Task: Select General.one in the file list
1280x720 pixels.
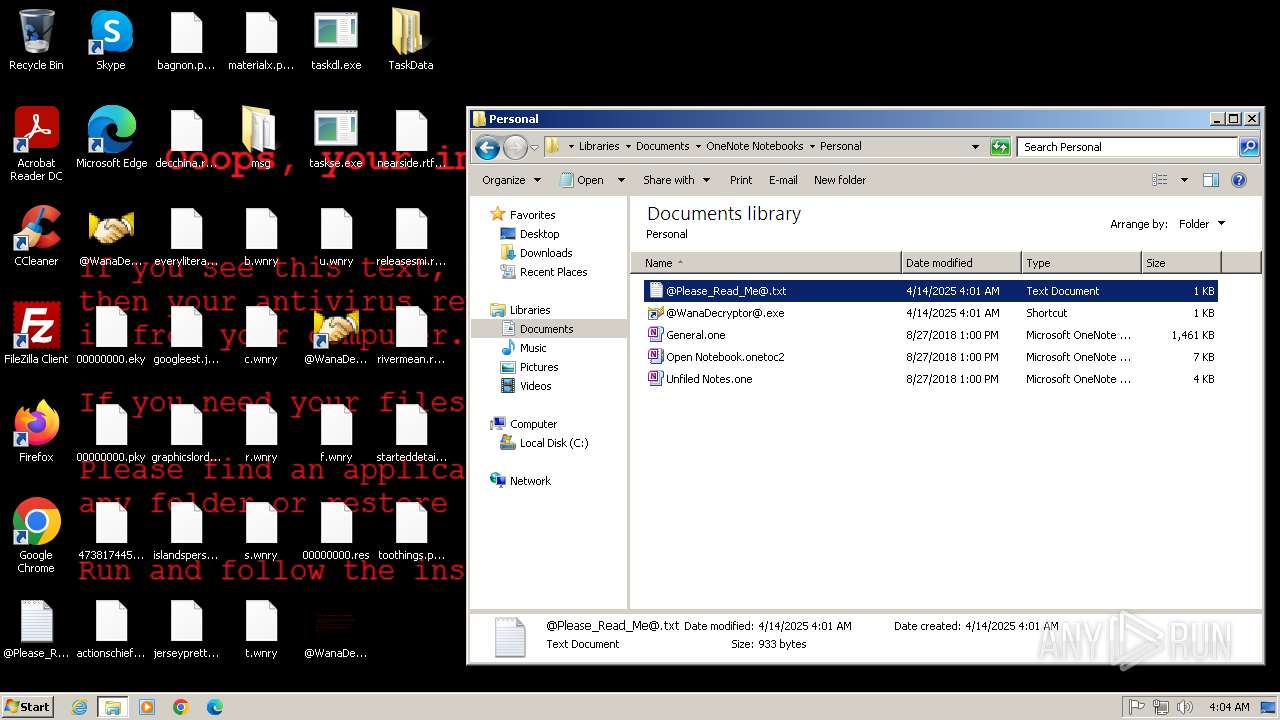Action: point(930,335)
